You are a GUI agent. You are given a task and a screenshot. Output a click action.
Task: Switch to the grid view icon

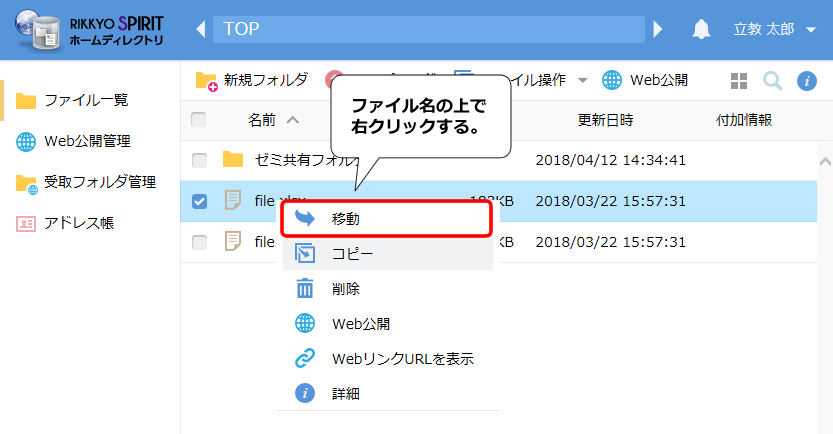pyautogui.click(x=739, y=81)
